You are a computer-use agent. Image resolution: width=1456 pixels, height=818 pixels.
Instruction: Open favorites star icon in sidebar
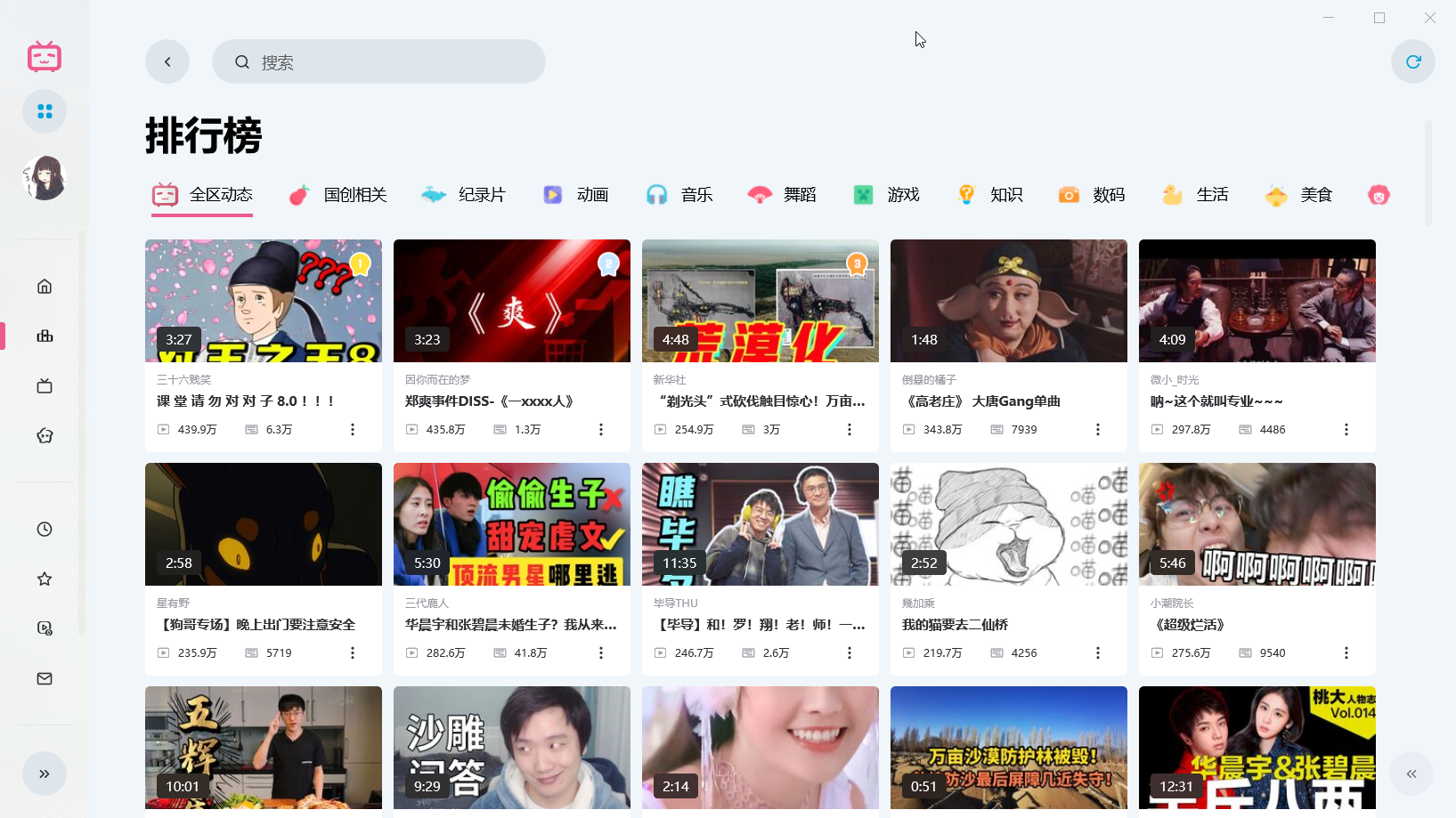45,579
